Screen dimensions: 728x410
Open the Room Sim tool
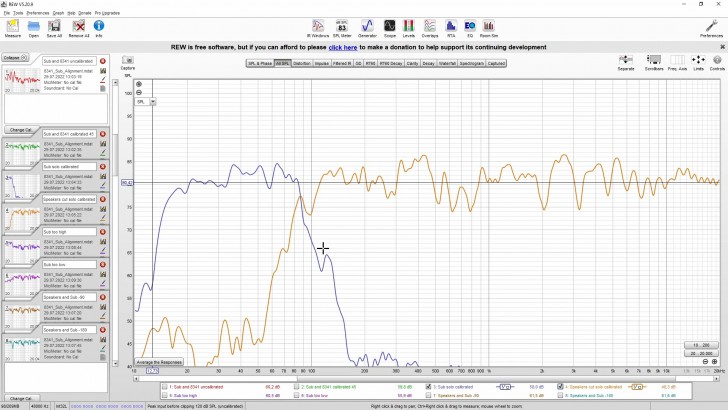(488, 29)
